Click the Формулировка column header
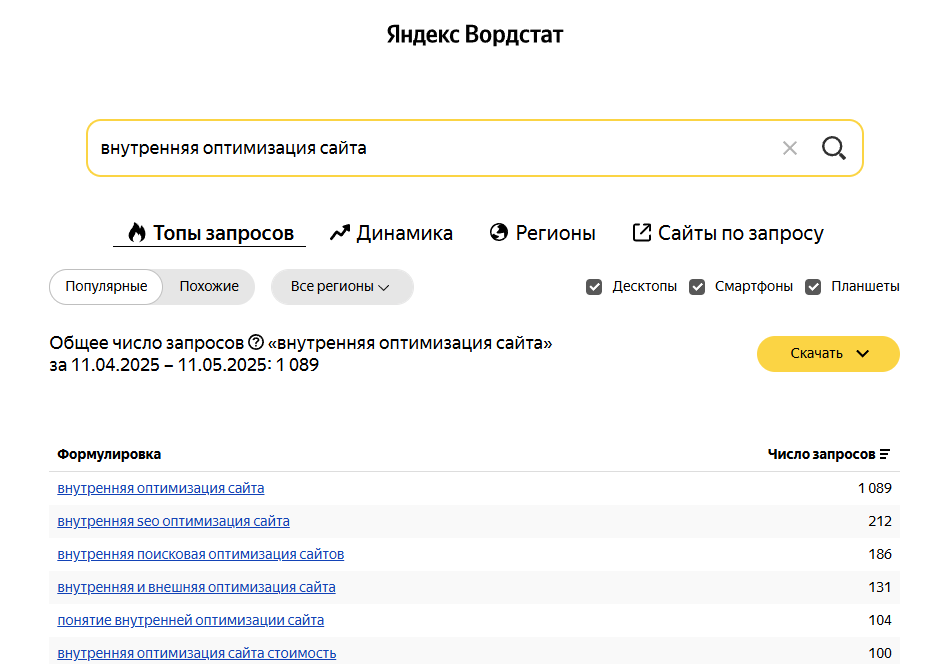This screenshot has width=933, height=664. click(x=109, y=454)
